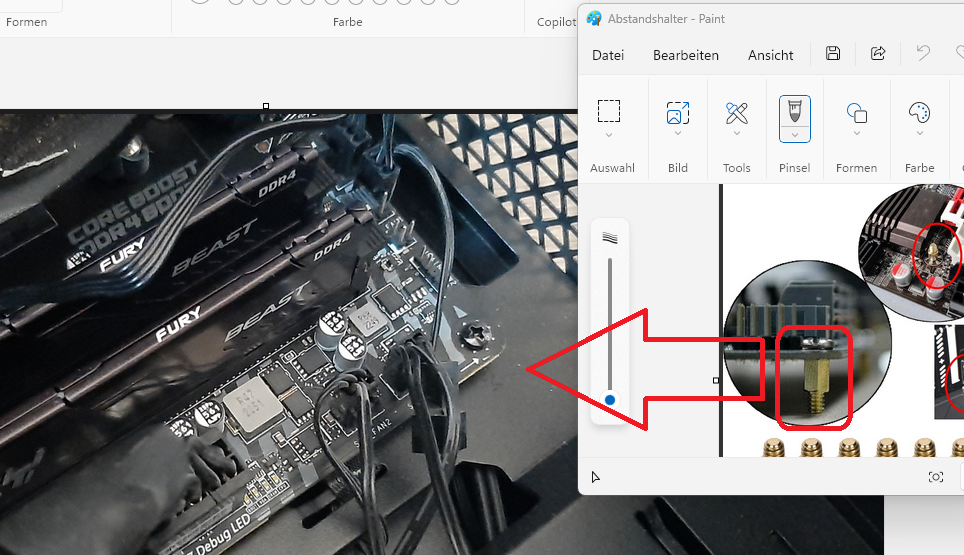Image resolution: width=964 pixels, height=555 pixels.
Task: Open the Ansicht menu
Action: click(770, 55)
